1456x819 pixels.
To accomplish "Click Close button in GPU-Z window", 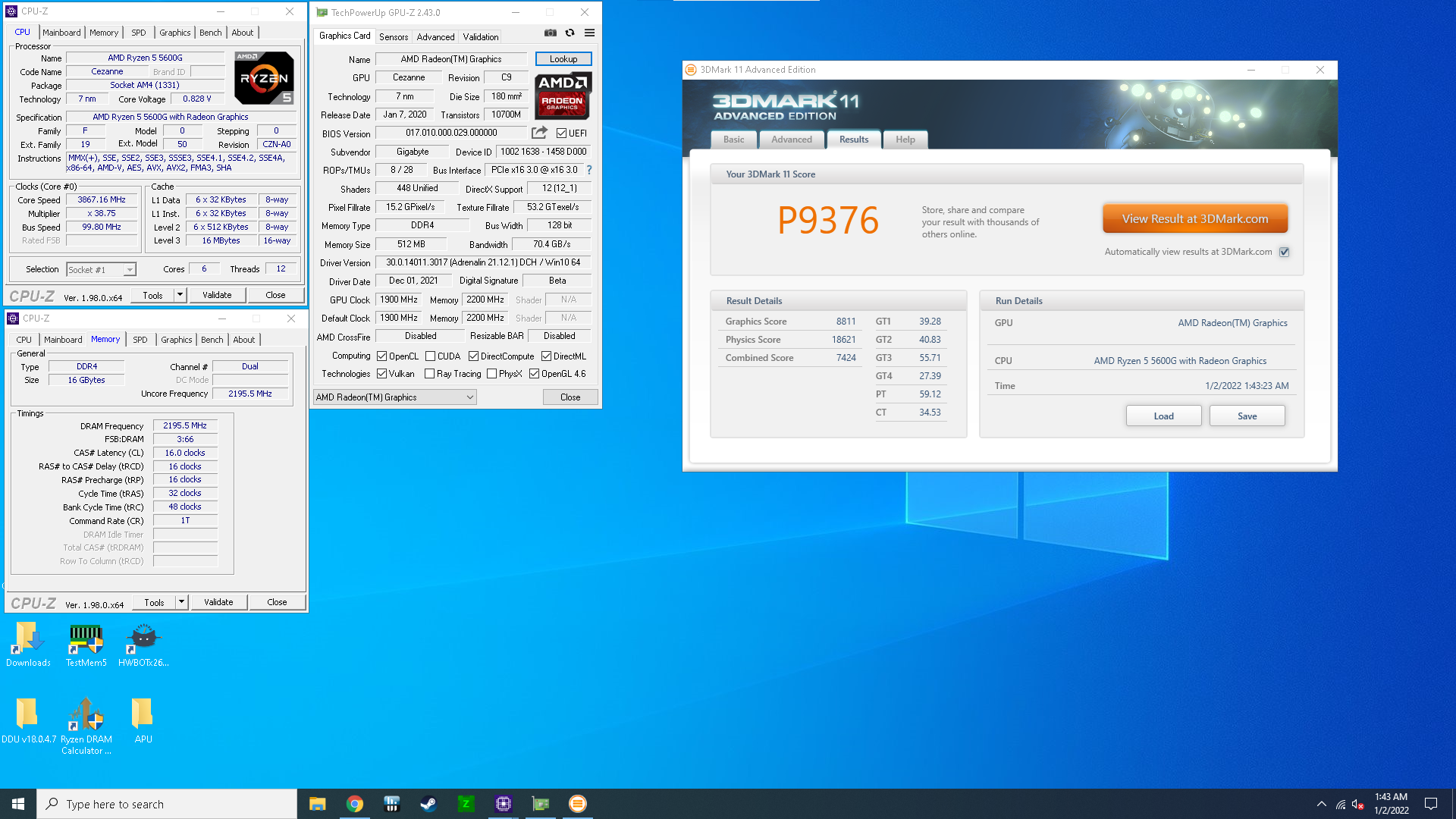I will 570,397.
